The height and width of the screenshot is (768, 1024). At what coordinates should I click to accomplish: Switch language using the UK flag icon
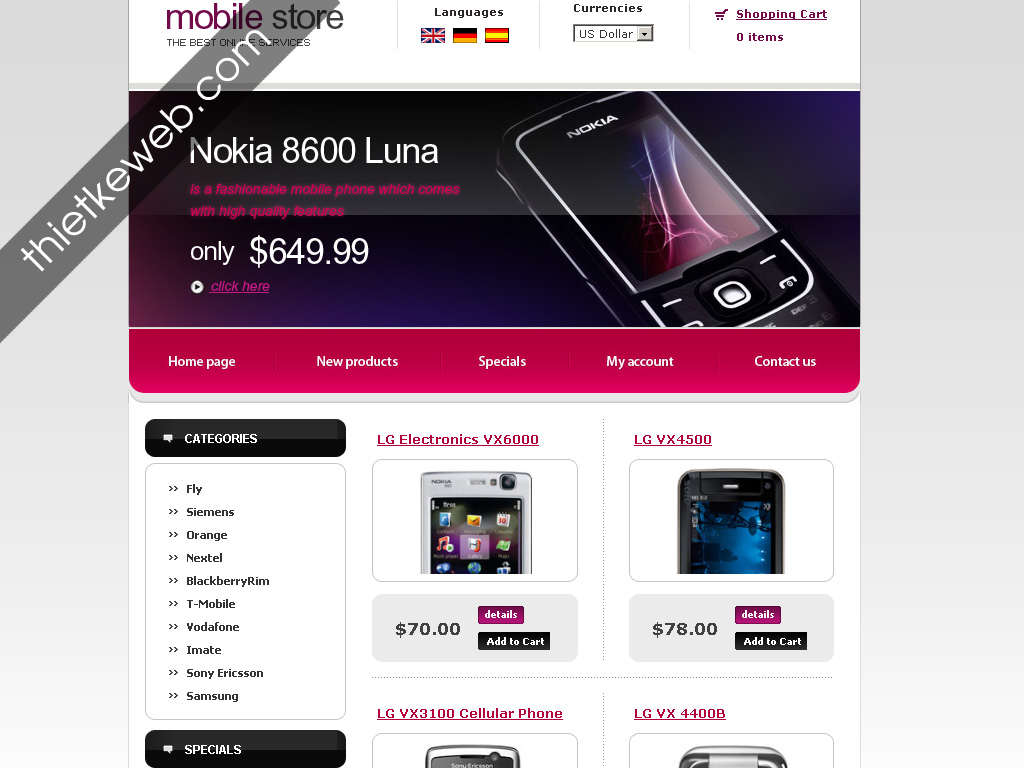coord(433,35)
